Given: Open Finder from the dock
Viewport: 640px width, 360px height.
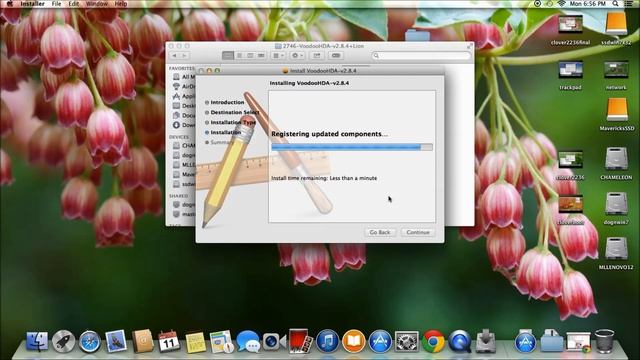Looking at the screenshot, I should pos(37,341).
